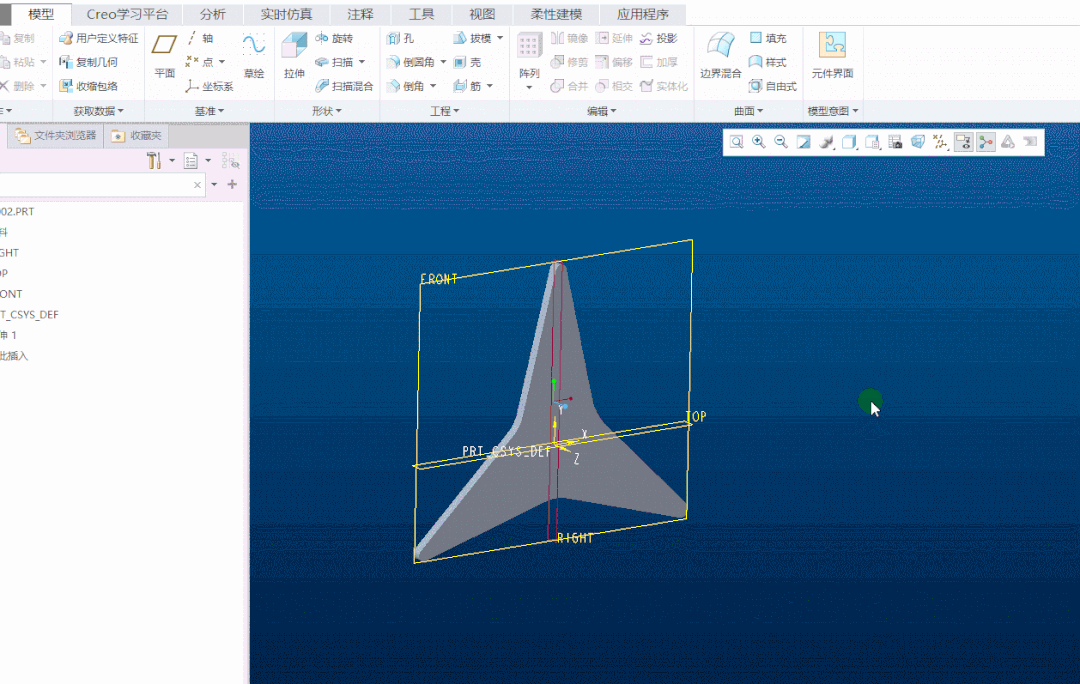
Task: Open the 文件夹浏览器 tab
Action: click(x=55, y=136)
